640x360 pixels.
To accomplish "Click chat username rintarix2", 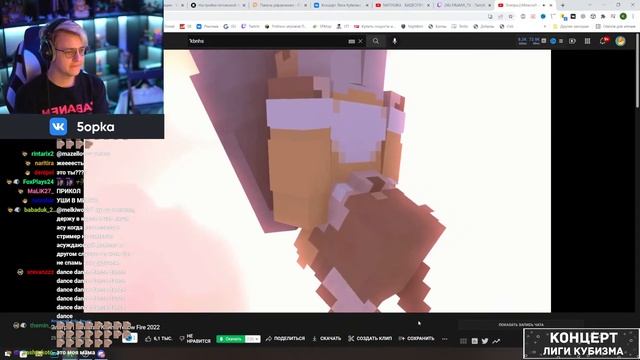I will pyautogui.click(x=42, y=154).
